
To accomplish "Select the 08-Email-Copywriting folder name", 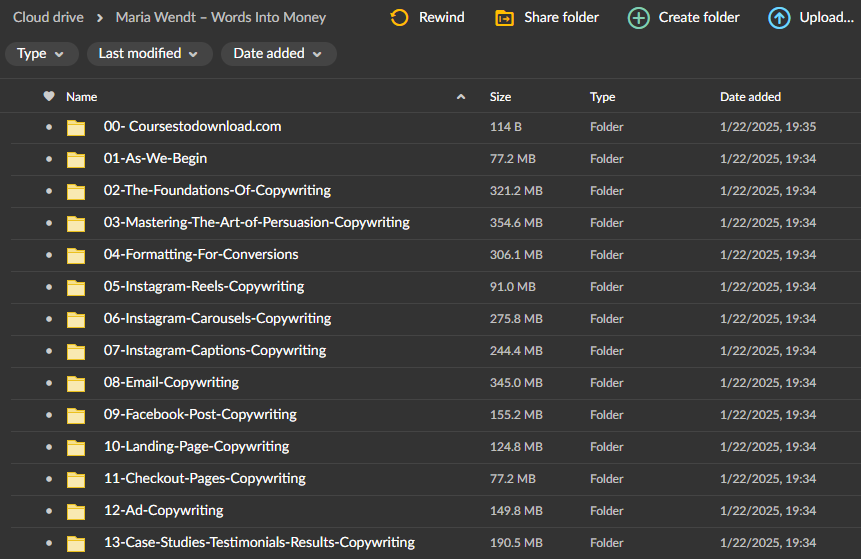I will coord(171,382).
